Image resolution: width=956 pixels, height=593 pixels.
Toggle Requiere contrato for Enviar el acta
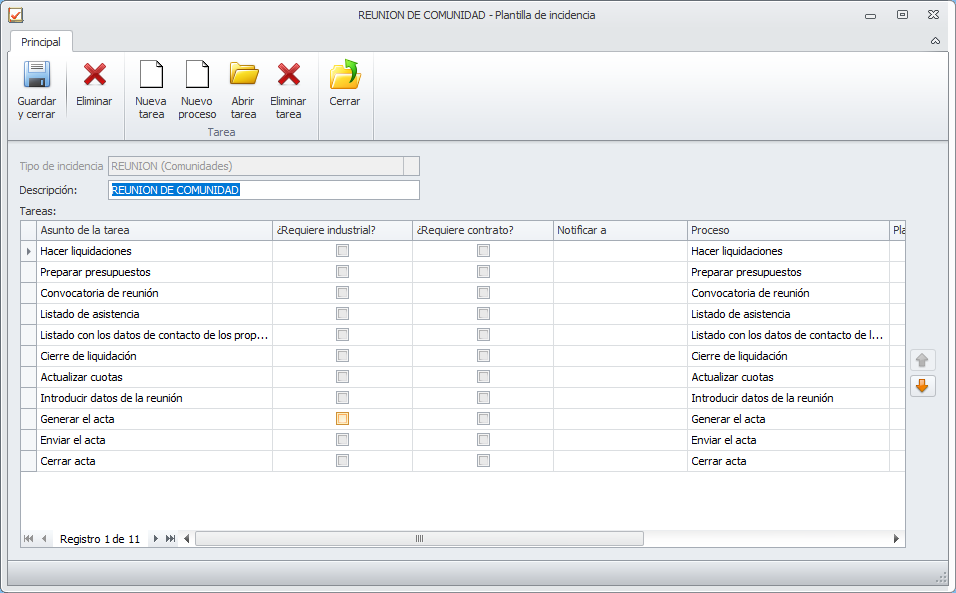tap(483, 440)
